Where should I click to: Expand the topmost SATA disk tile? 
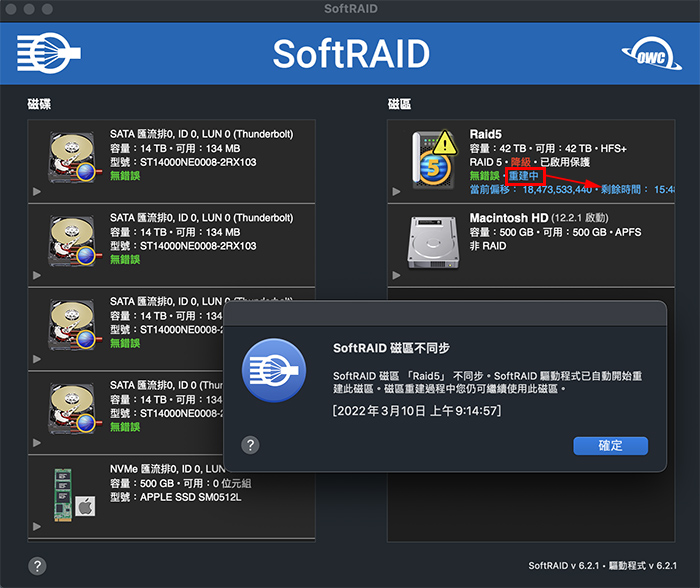point(37,192)
